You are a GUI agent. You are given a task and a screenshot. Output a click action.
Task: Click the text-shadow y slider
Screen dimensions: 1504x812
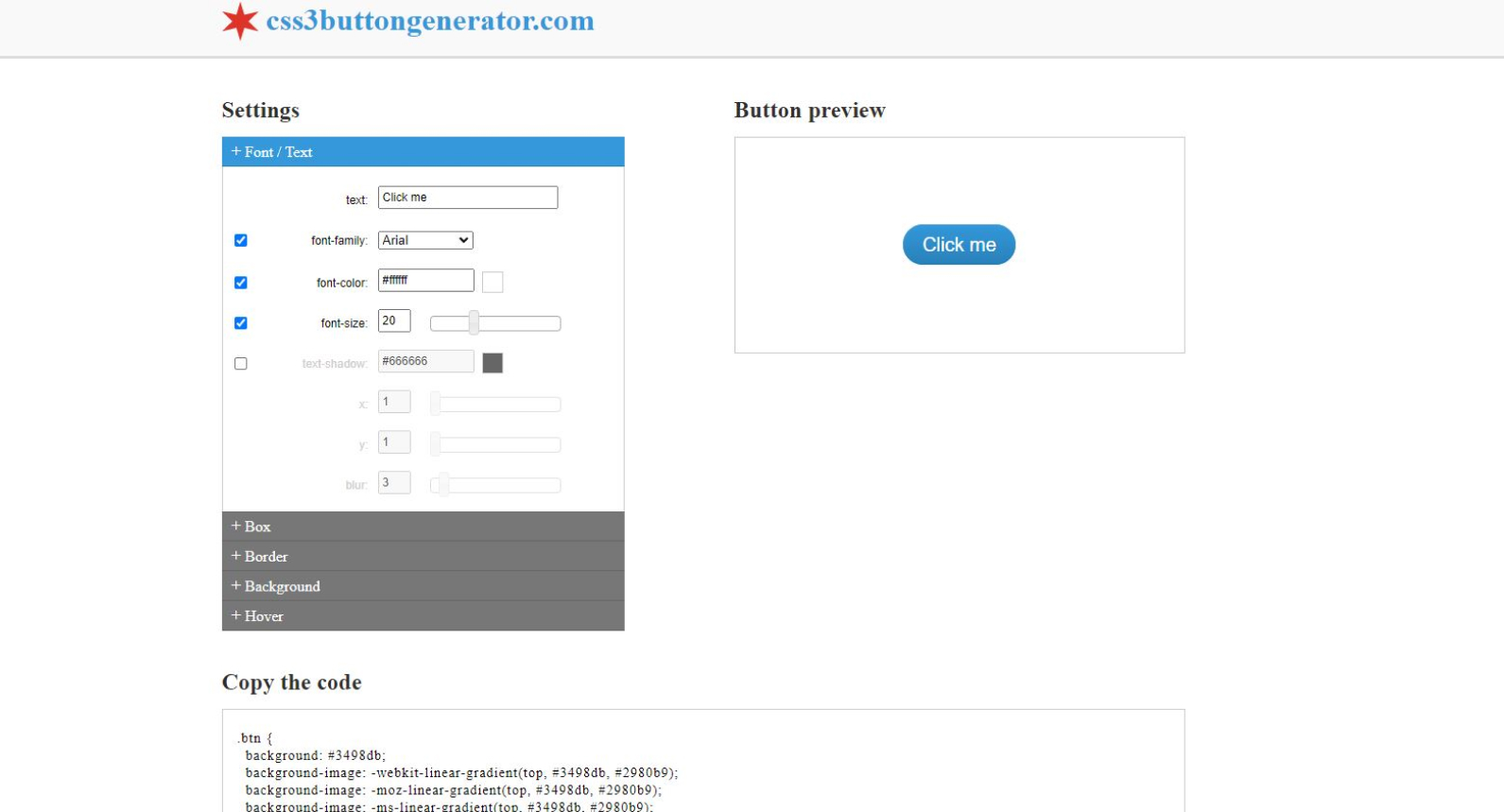(495, 444)
